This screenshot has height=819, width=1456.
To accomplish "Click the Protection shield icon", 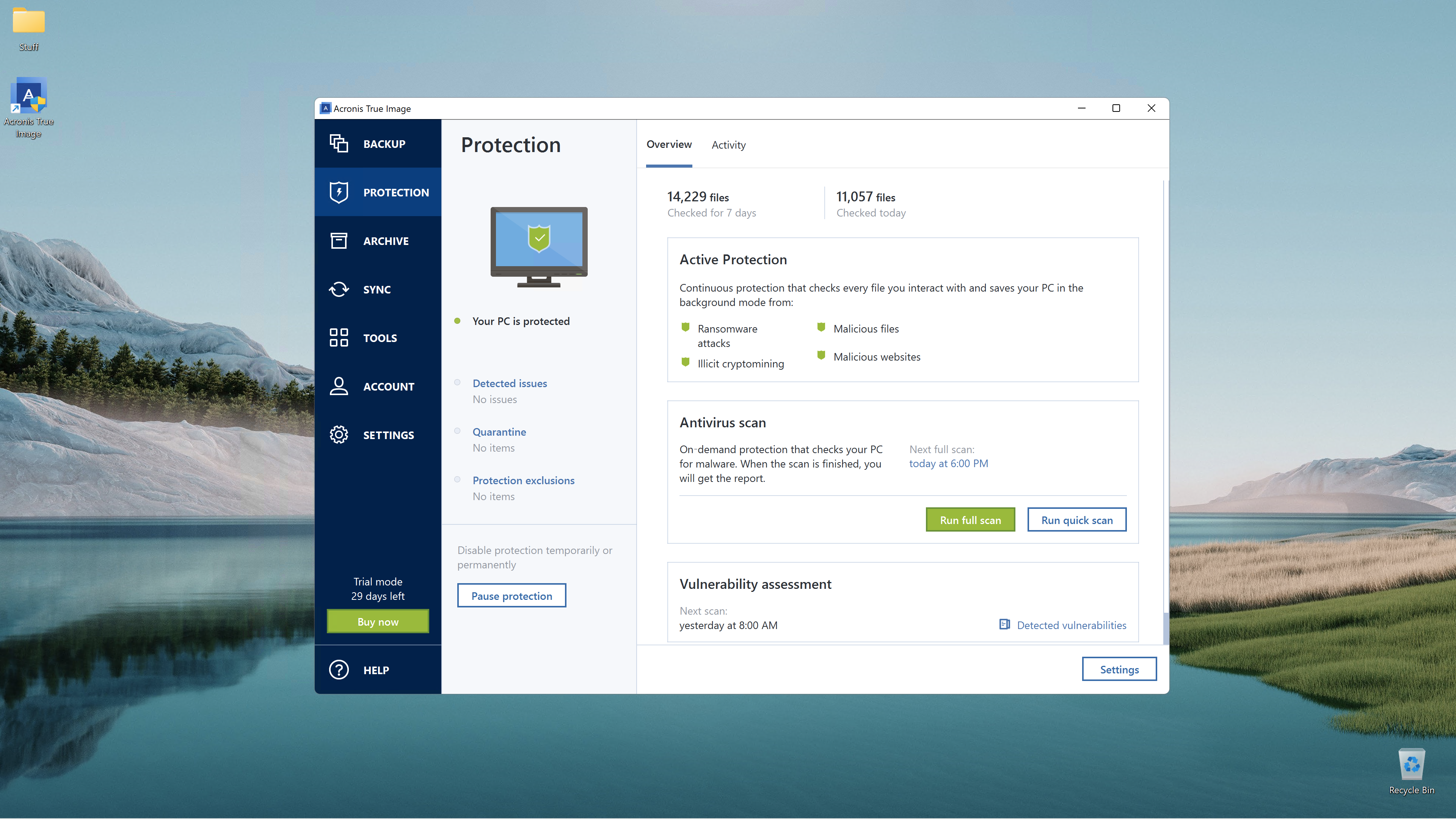I will coord(339,191).
